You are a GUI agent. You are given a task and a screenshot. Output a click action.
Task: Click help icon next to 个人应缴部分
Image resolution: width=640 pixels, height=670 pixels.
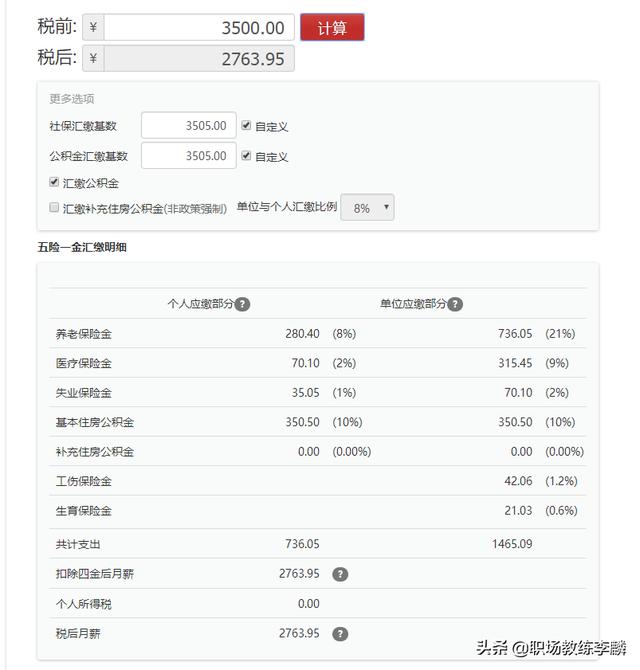tap(242, 304)
